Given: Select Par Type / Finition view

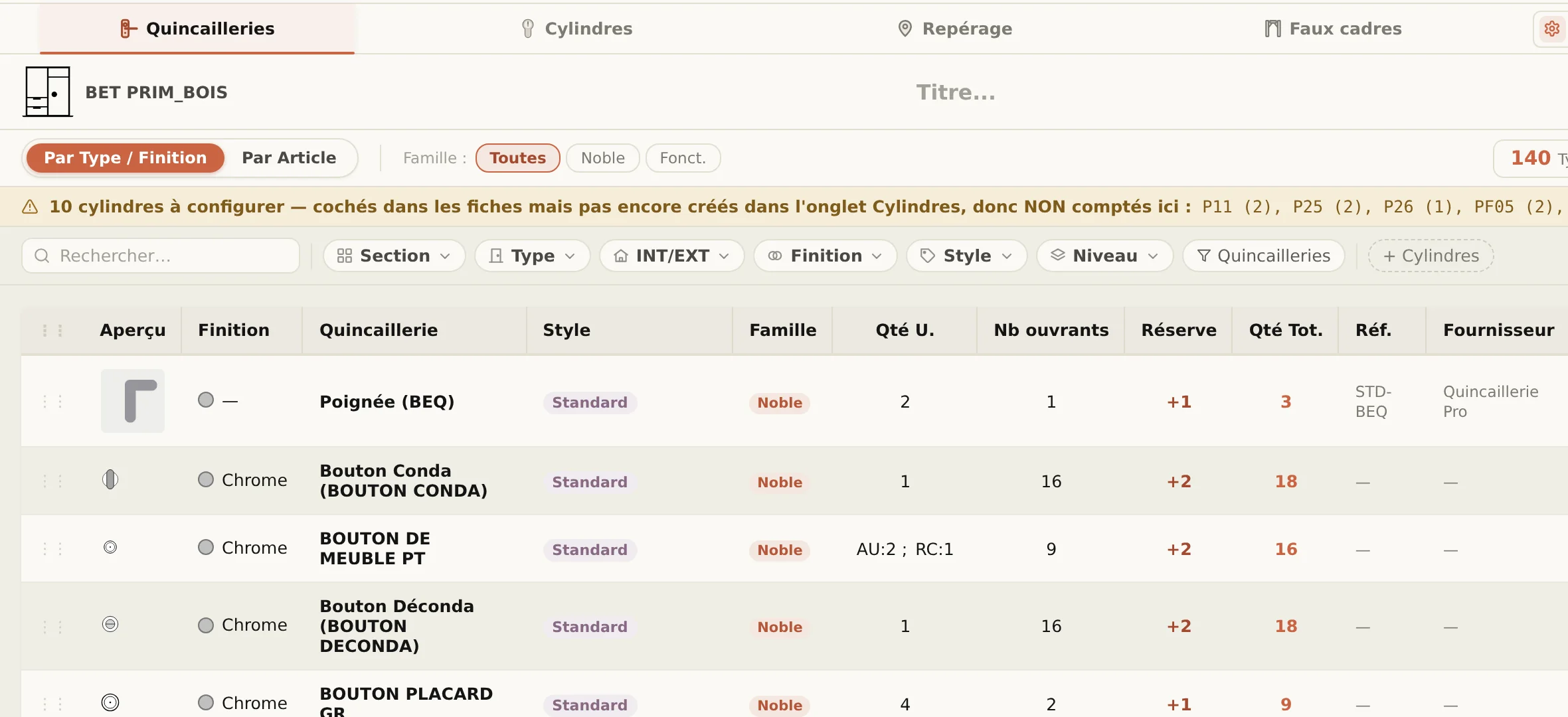Looking at the screenshot, I should tap(126, 158).
